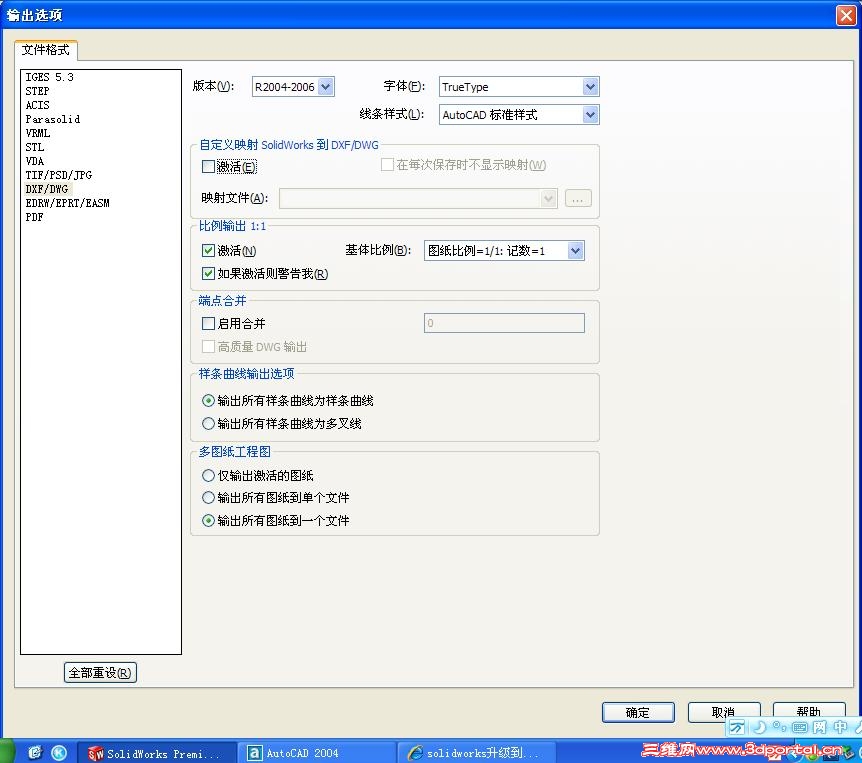Select ACIS in format list
862x763 pixels.
click(x=37, y=105)
